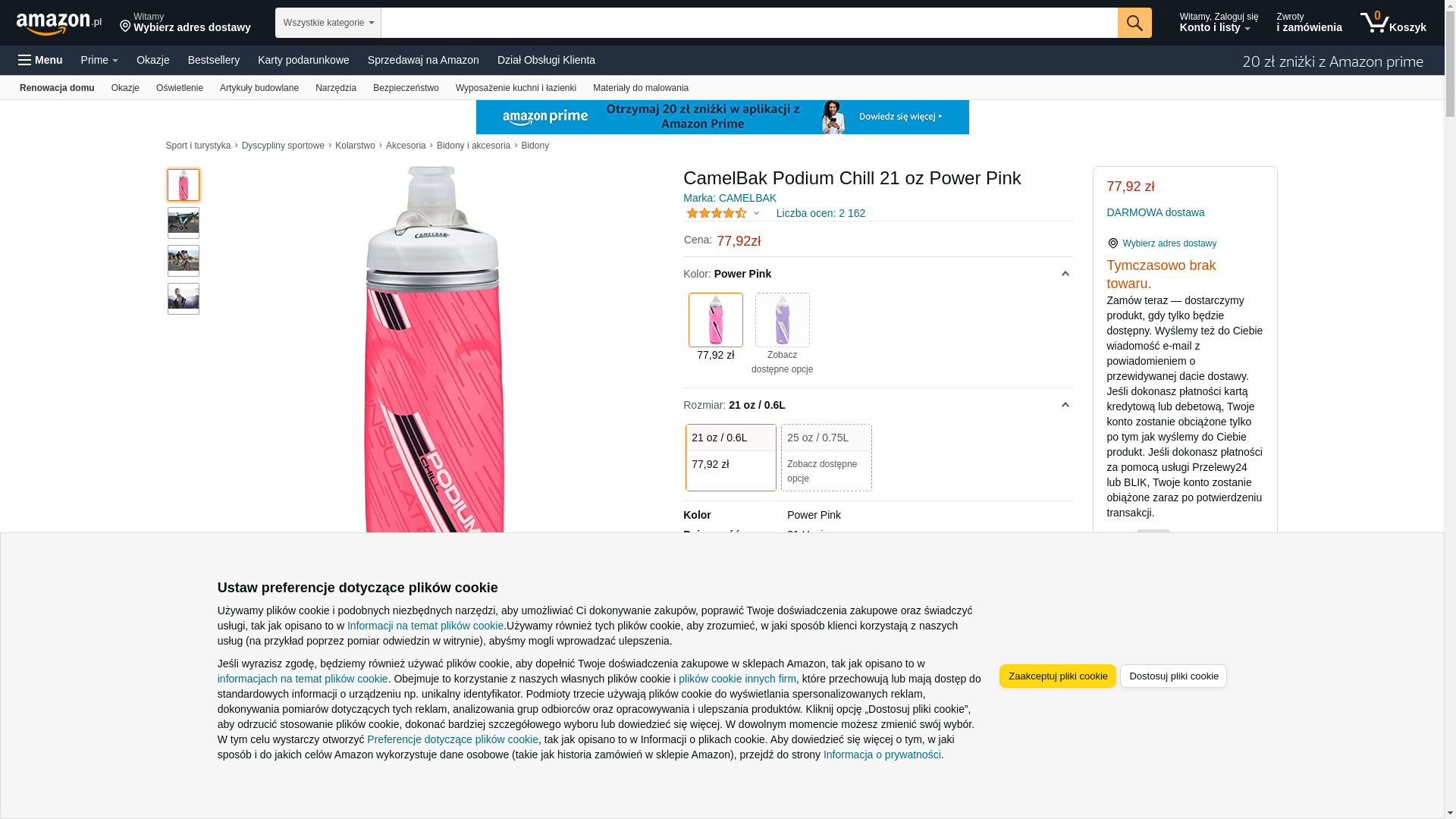Open Karty podarunkowe in the navigation bar
1456x819 pixels.
tap(303, 60)
